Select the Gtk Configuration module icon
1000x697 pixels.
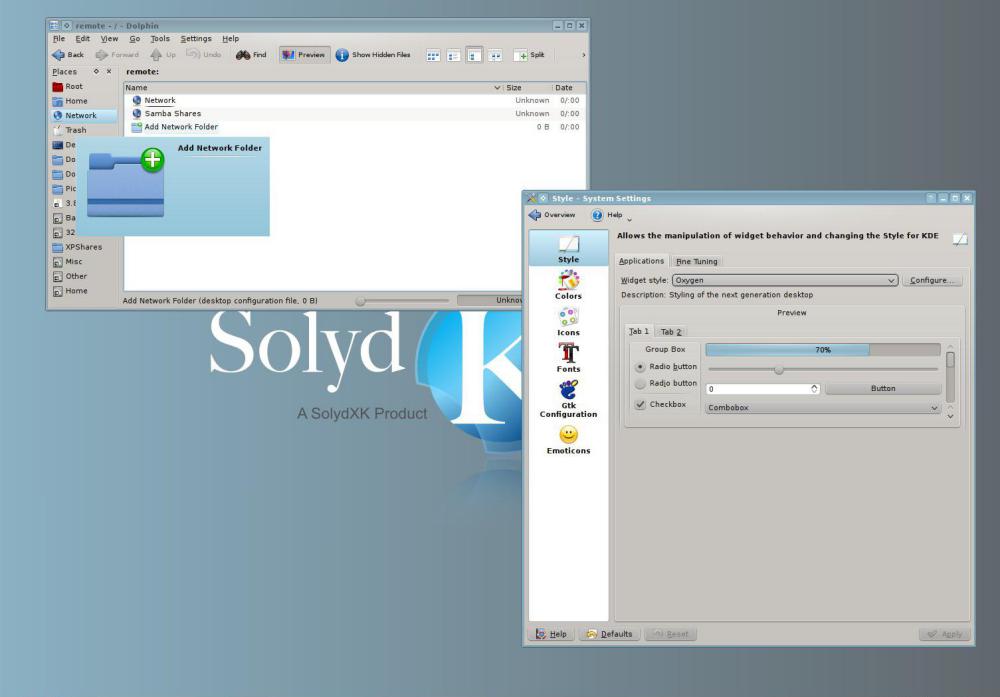click(568, 399)
